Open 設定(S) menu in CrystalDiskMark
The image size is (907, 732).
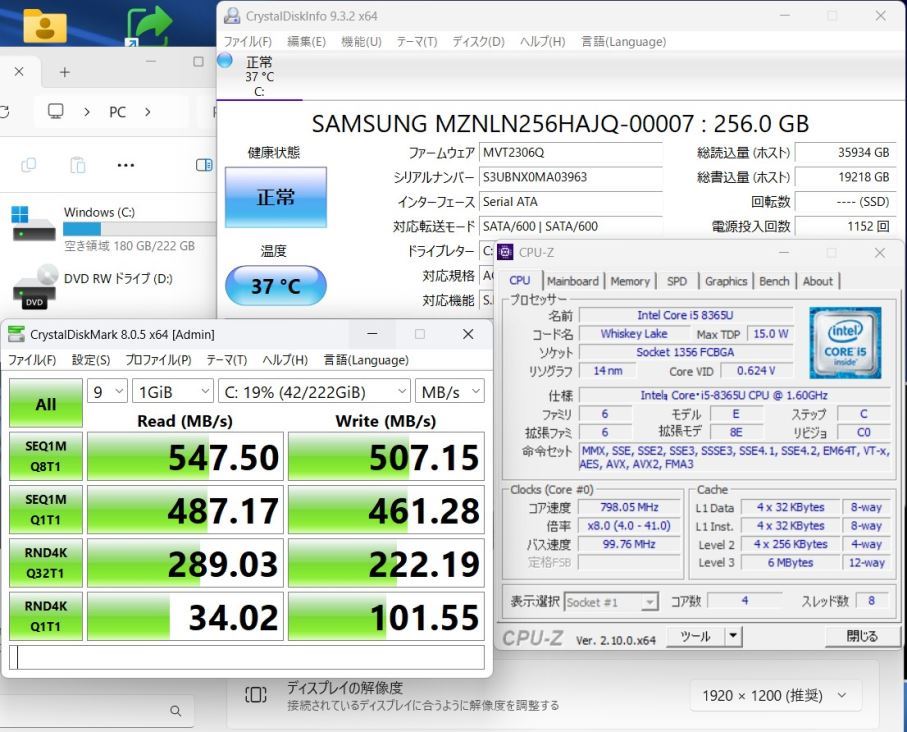click(91, 360)
